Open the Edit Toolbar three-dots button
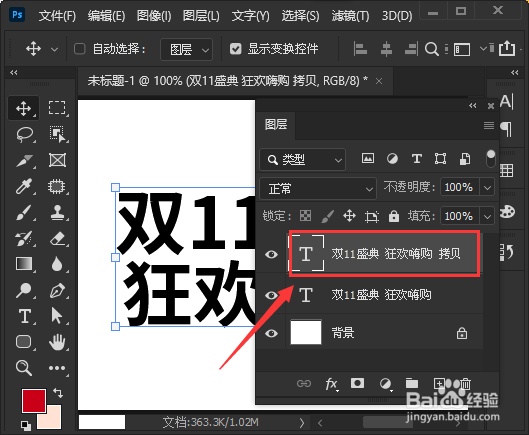Image resolution: width=529 pixels, height=435 pixels. (57, 368)
